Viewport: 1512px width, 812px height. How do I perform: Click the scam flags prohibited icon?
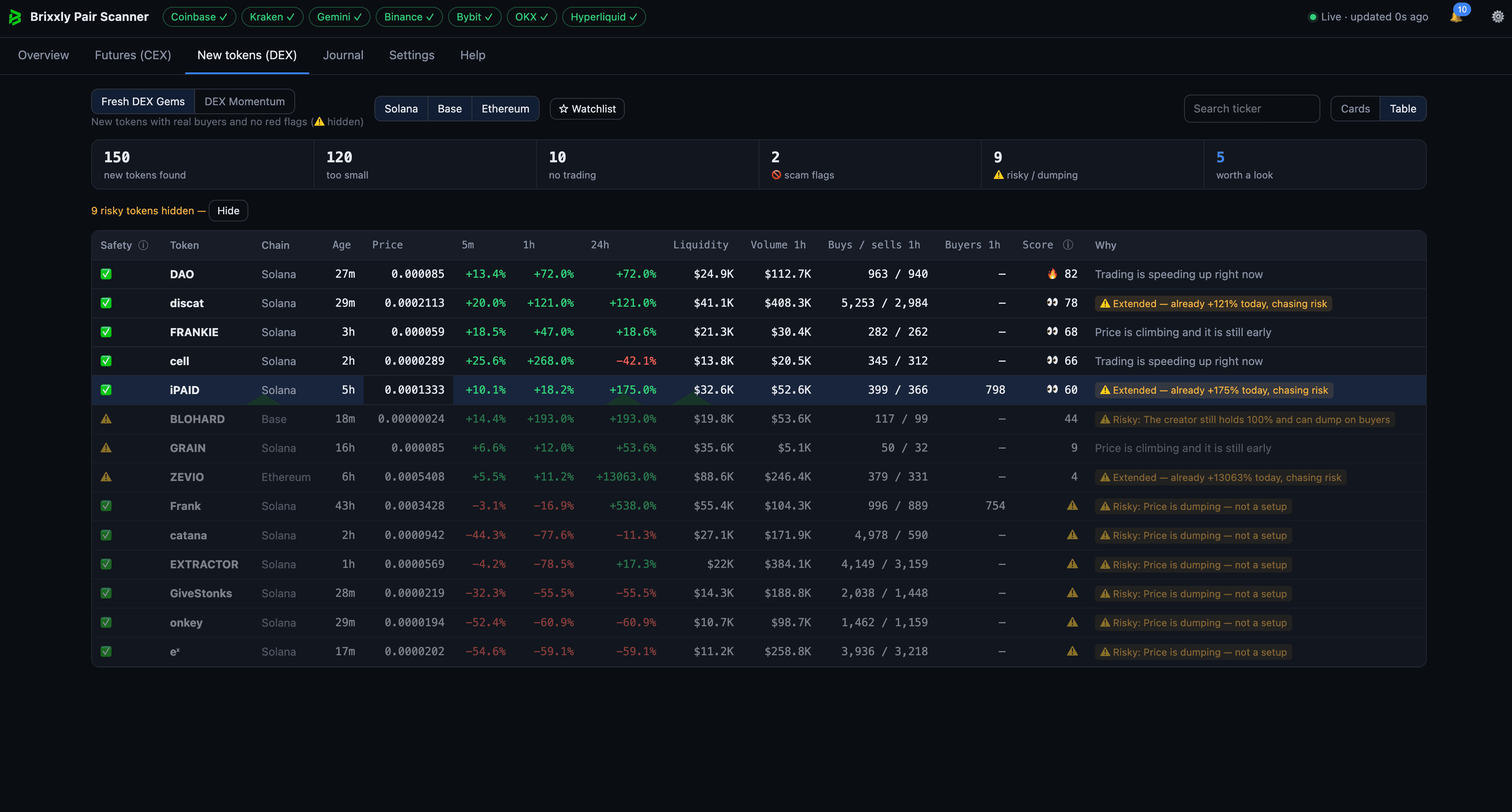click(x=776, y=175)
